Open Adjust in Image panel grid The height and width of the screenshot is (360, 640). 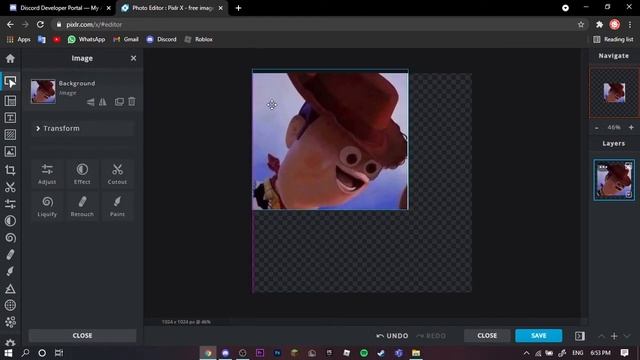pos(47,174)
